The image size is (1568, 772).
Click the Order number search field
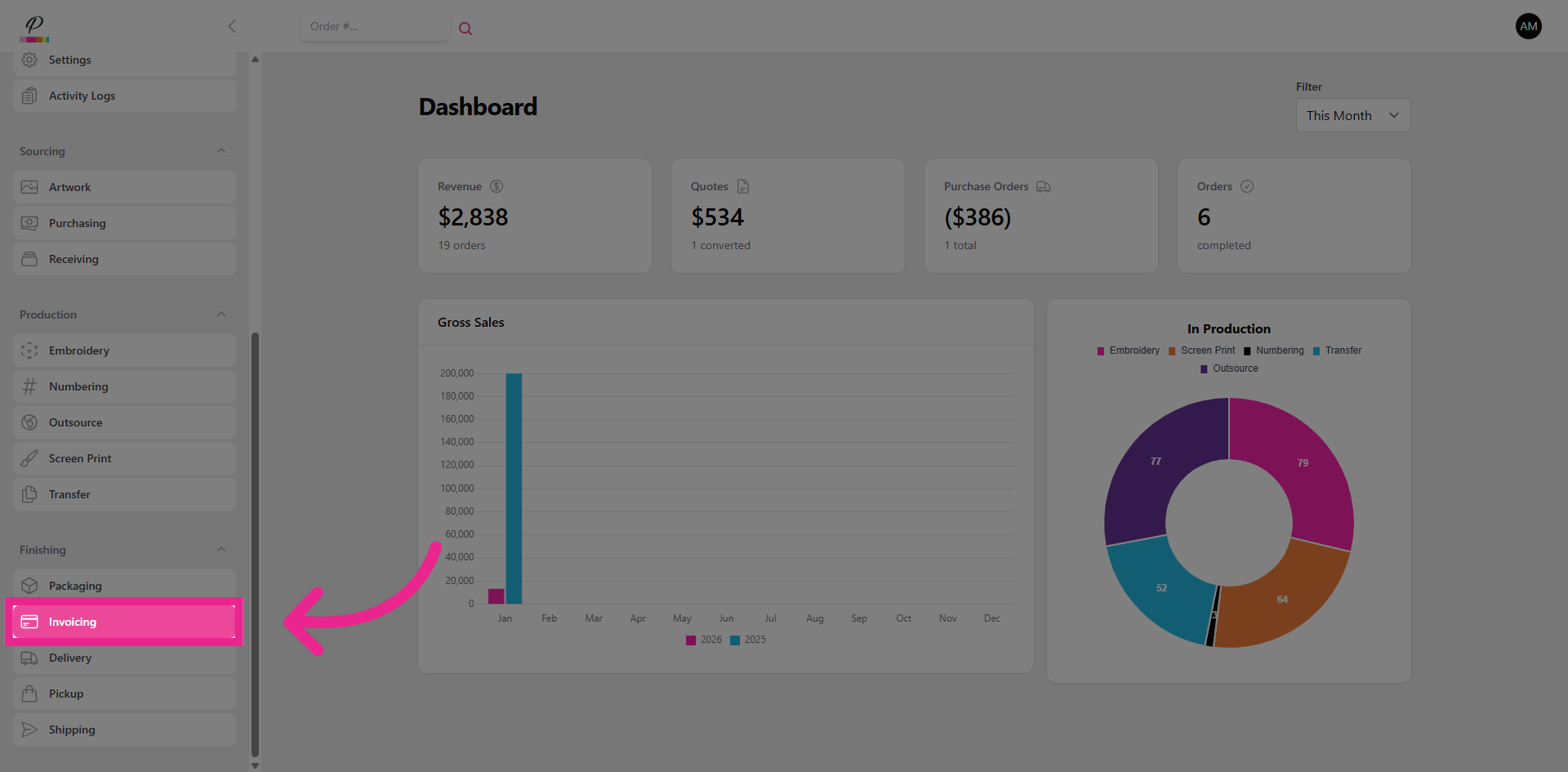pos(374,27)
